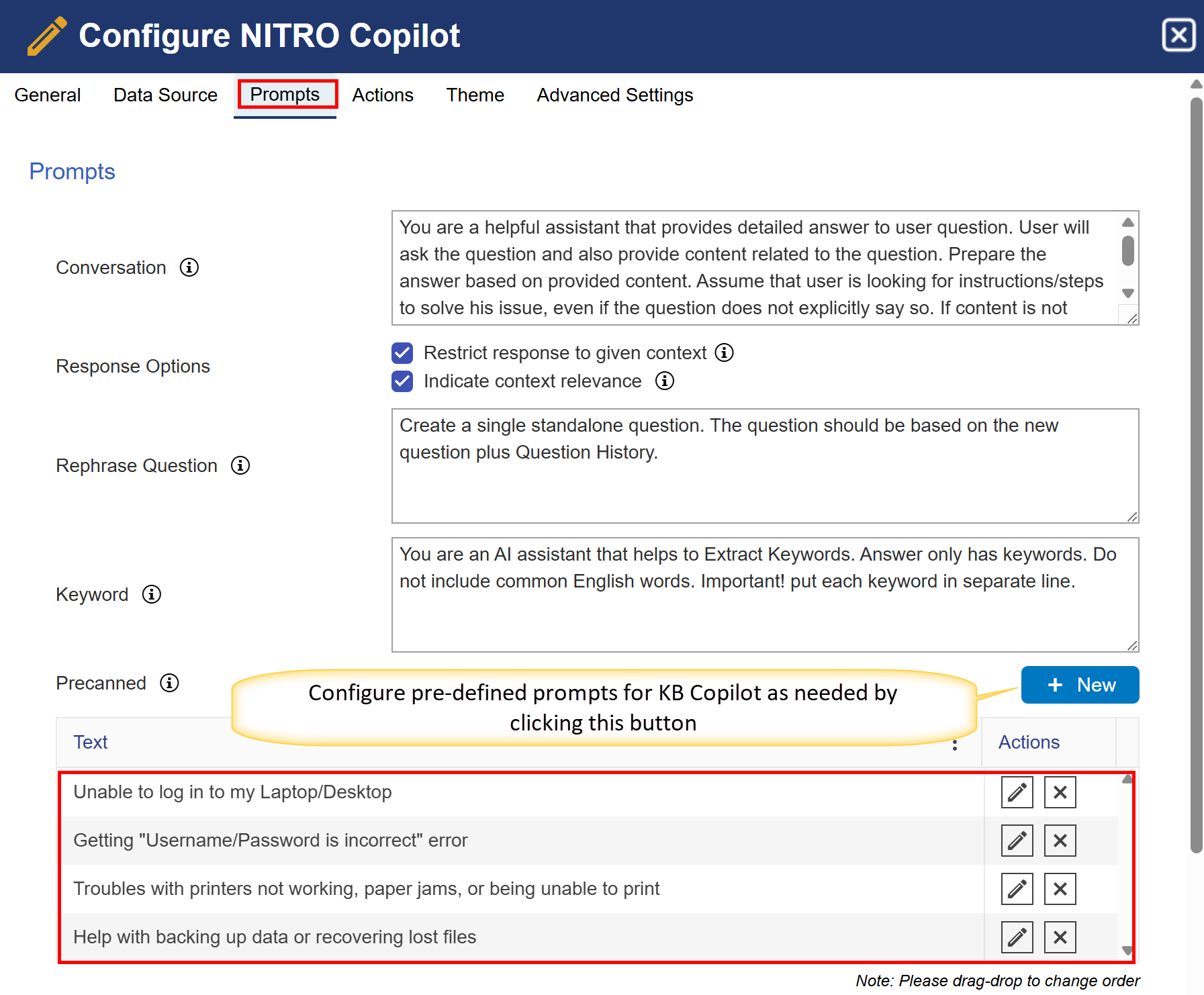Viewport: 1204px width, 995px height.
Task: Click the pencil icon in the dialog title
Action: click(x=46, y=36)
